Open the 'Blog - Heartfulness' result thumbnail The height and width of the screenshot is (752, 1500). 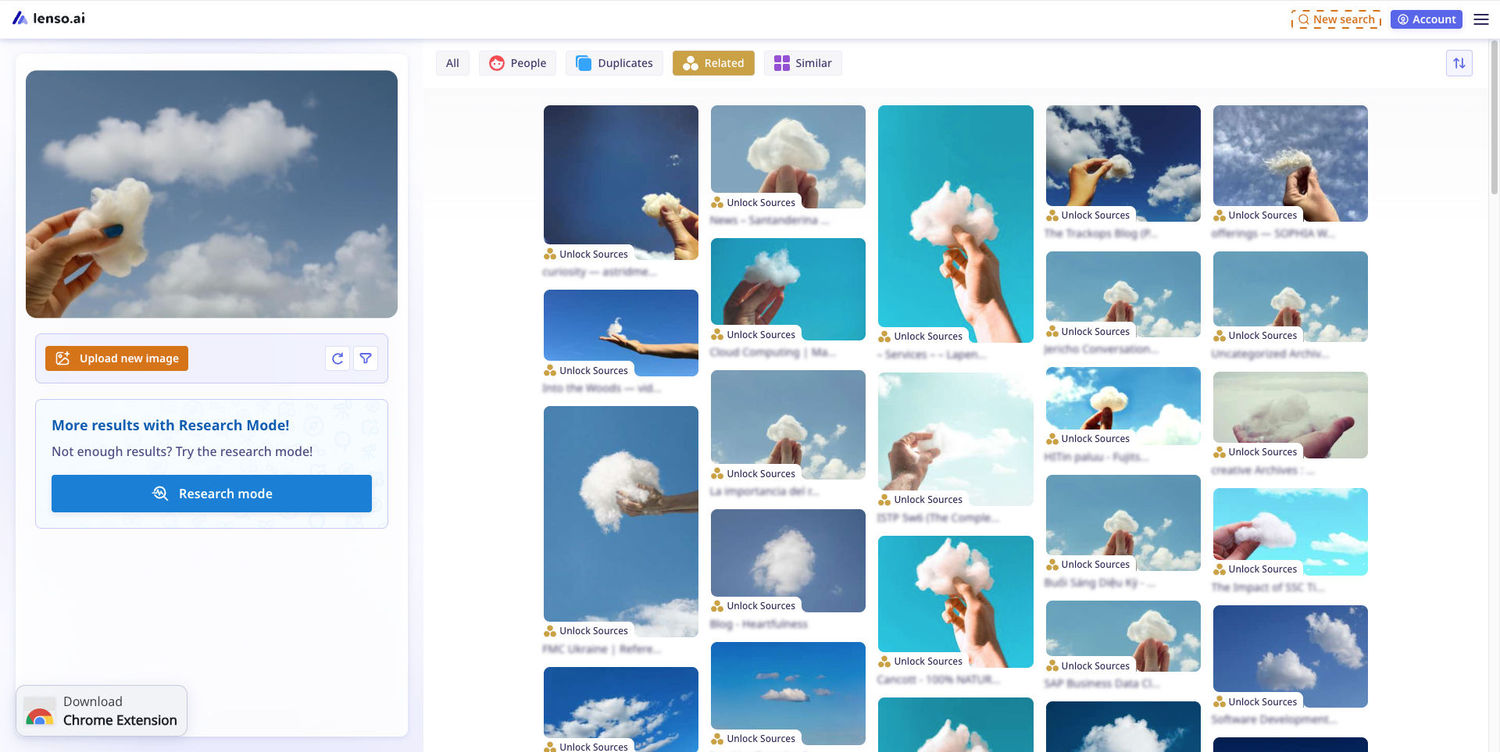point(788,560)
